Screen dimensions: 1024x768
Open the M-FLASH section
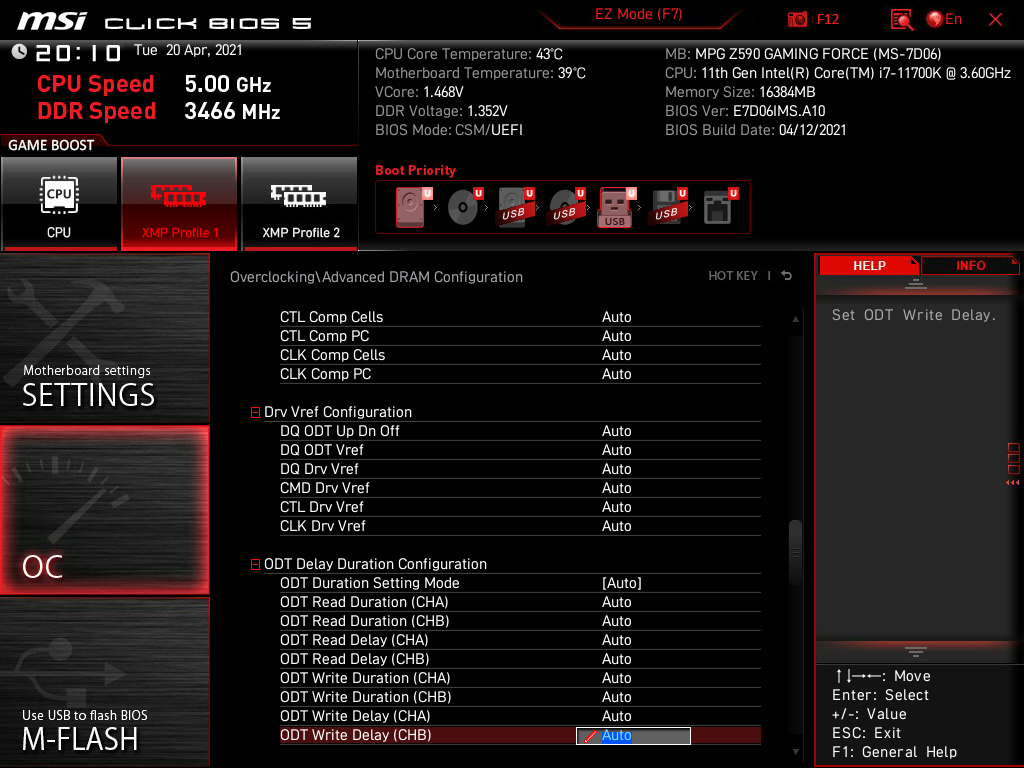pos(104,682)
